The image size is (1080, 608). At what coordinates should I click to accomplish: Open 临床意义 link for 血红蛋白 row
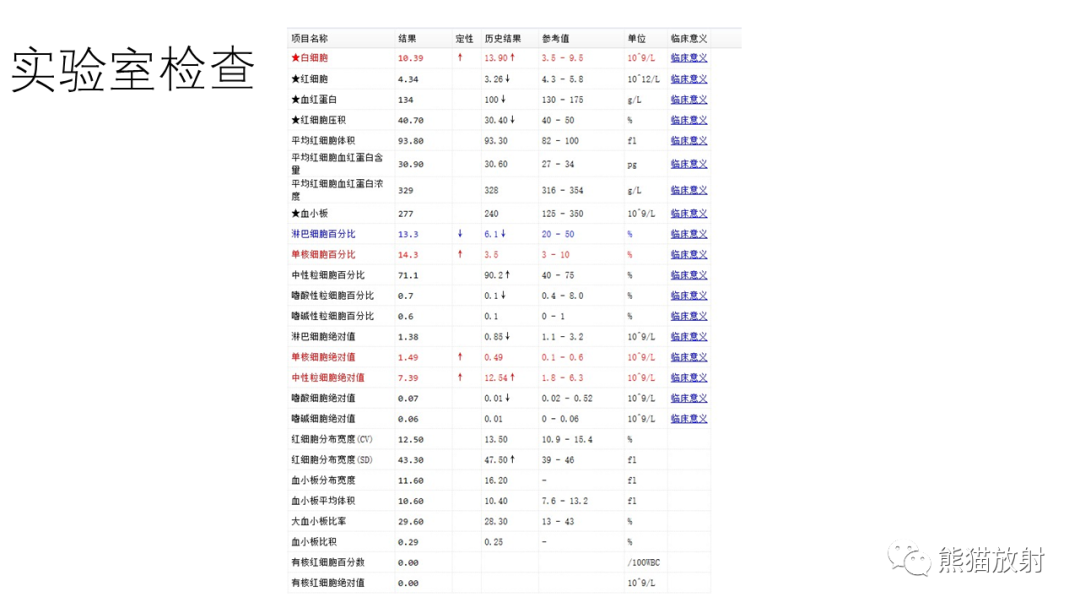689,99
